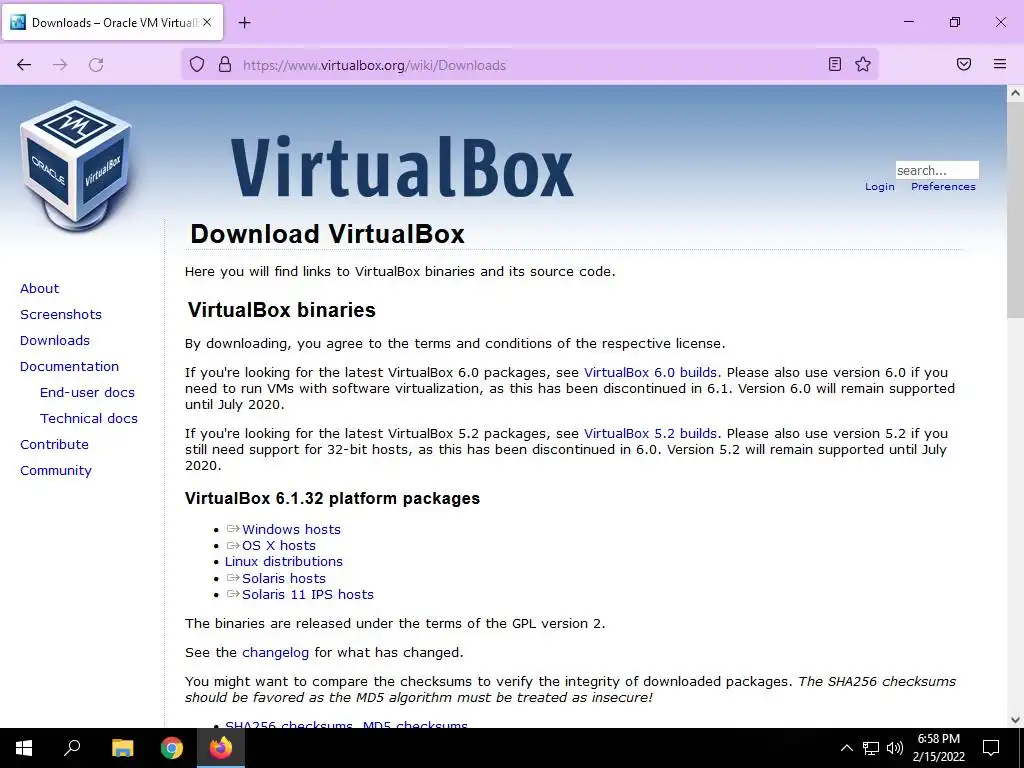The height and width of the screenshot is (768, 1024).
Task: Close the Downloads – Oracle VM VirtualBox tab
Action: tap(207, 22)
